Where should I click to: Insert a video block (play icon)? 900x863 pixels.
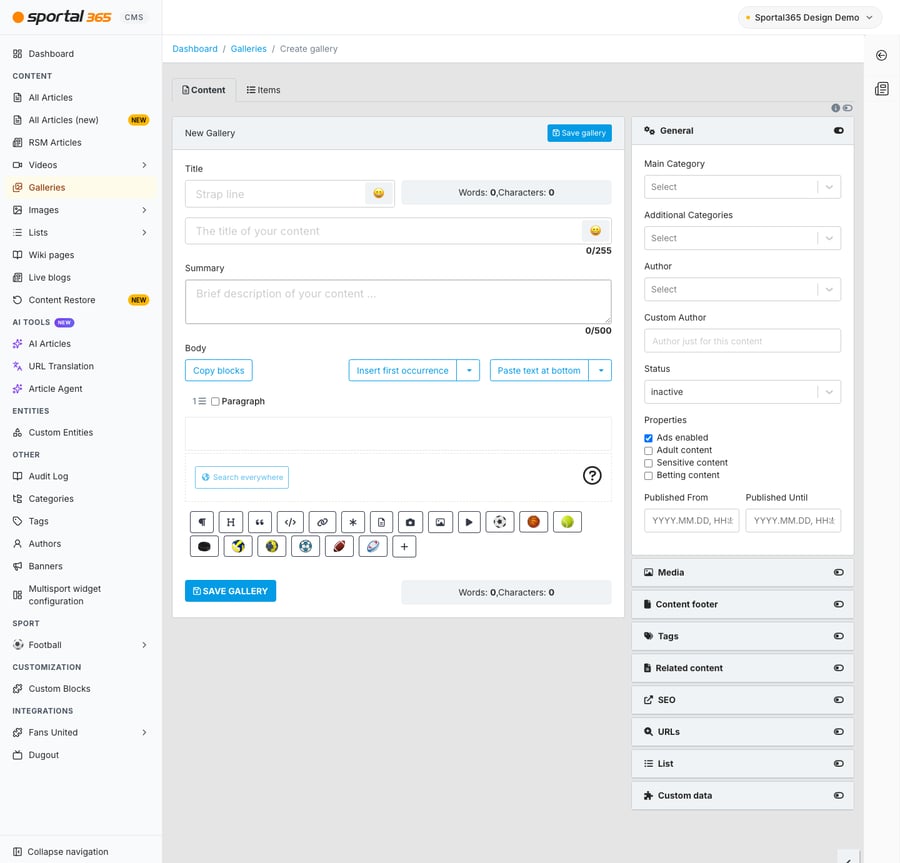tap(469, 522)
